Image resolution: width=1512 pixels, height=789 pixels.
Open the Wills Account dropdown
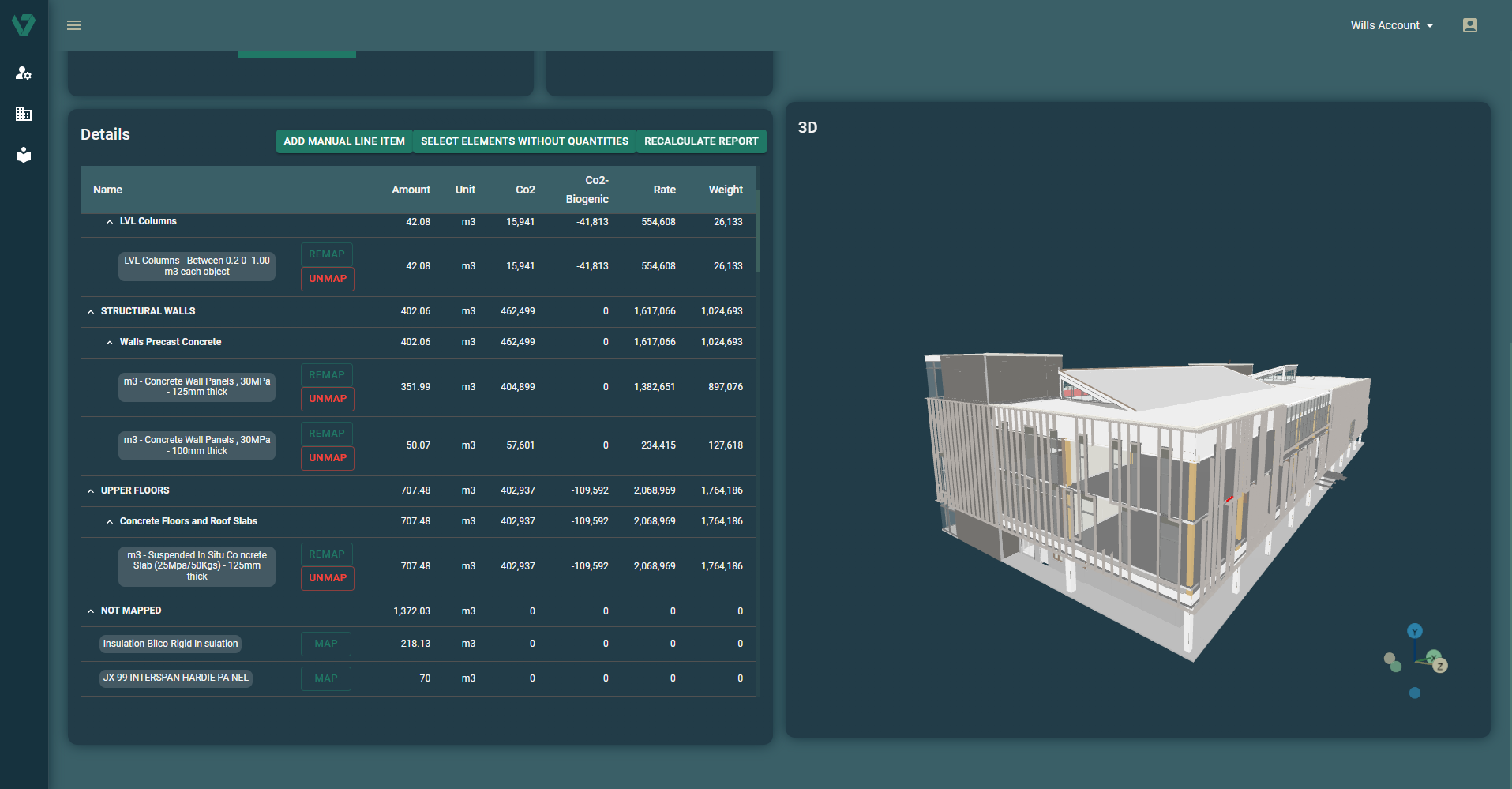(x=1391, y=25)
